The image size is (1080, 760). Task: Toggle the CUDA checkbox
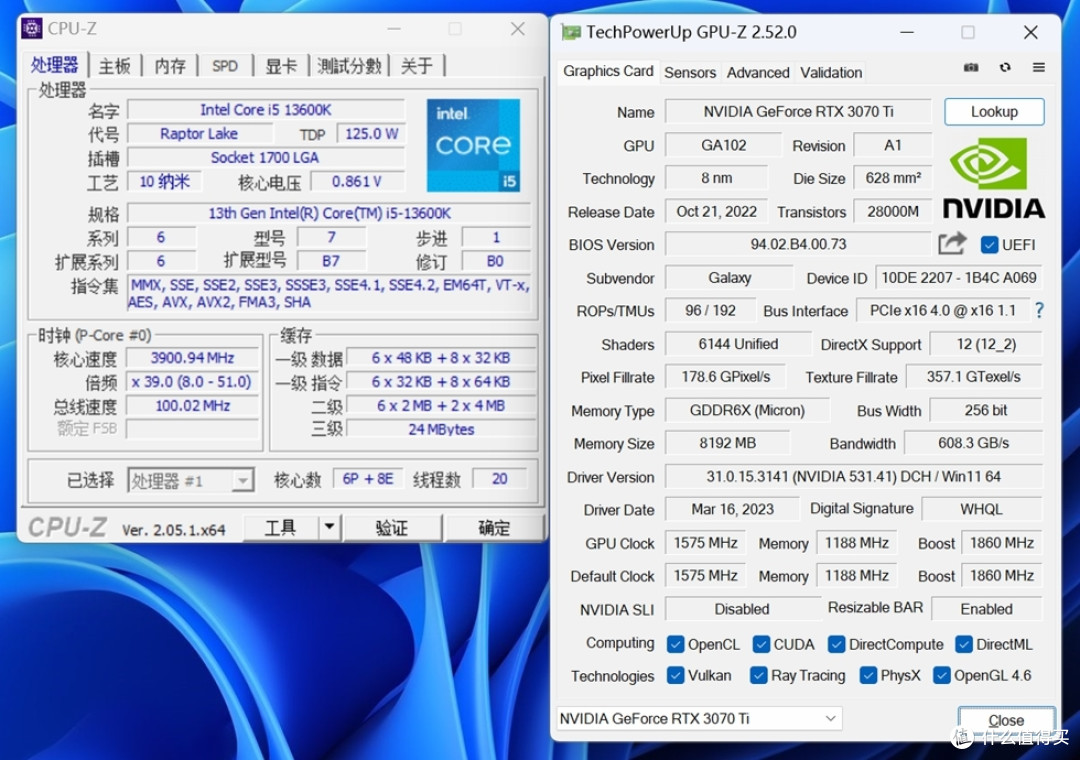[761, 644]
